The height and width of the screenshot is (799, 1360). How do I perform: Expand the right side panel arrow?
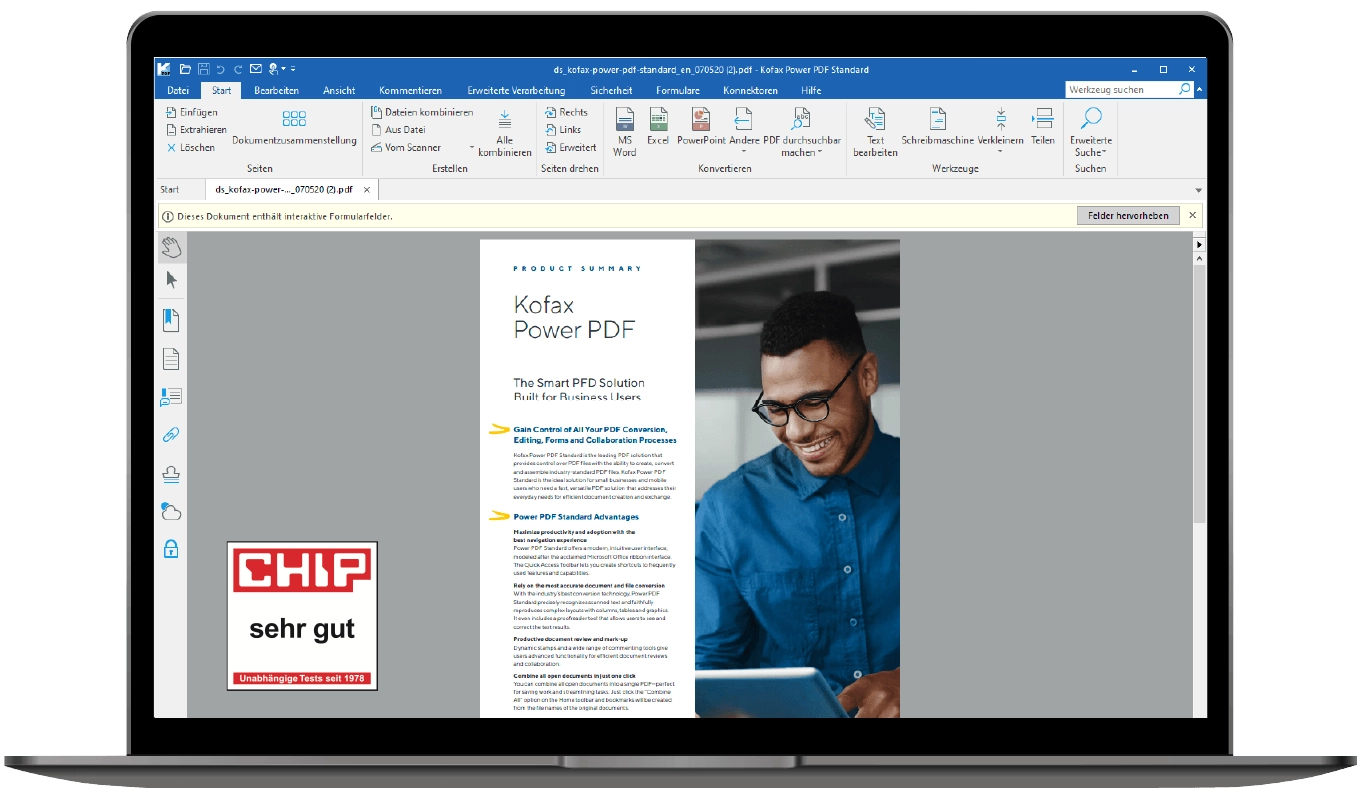click(1200, 244)
